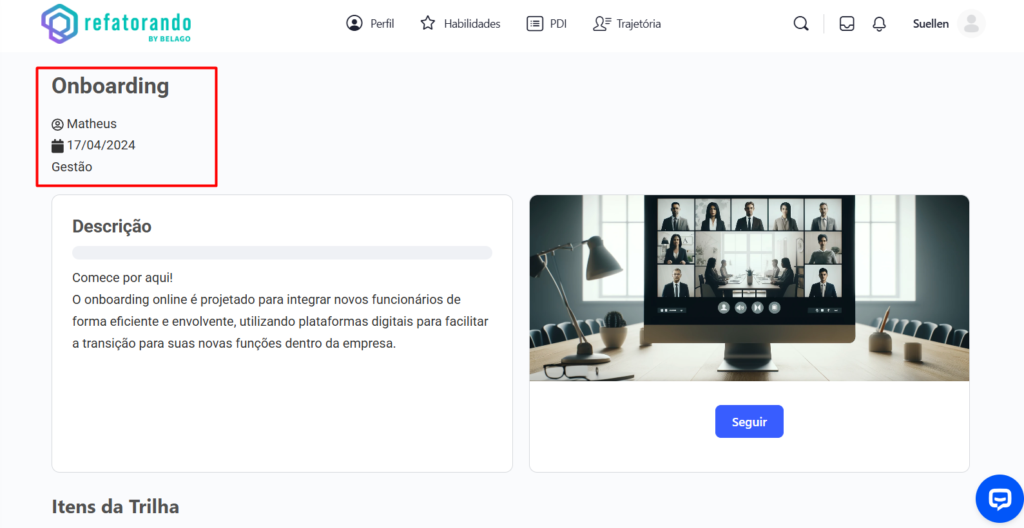Open the video meeting monitor image

[x=749, y=287]
